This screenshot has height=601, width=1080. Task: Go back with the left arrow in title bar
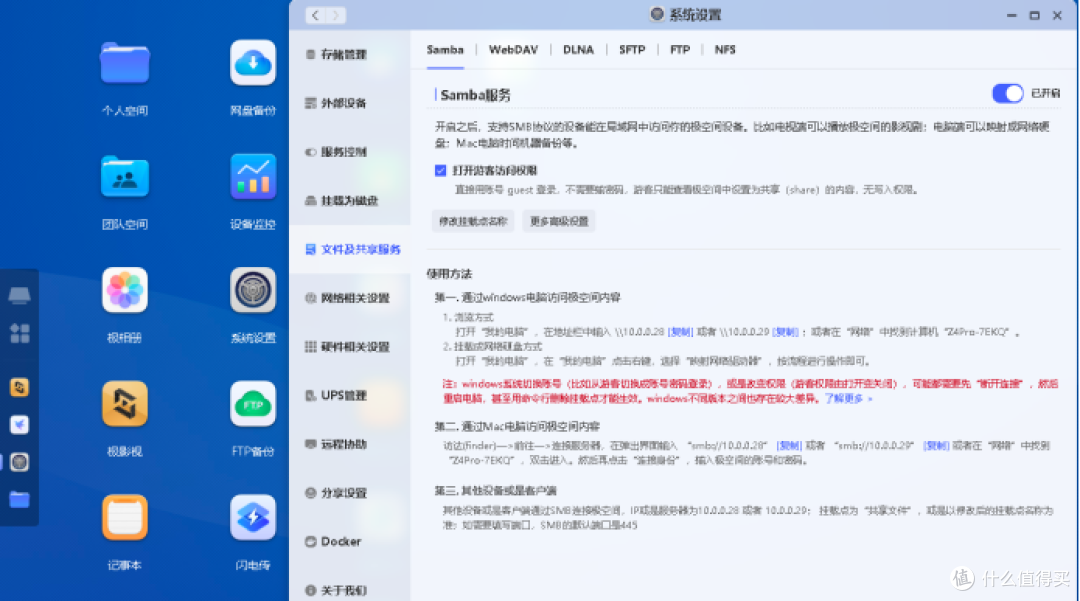click(x=315, y=15)
